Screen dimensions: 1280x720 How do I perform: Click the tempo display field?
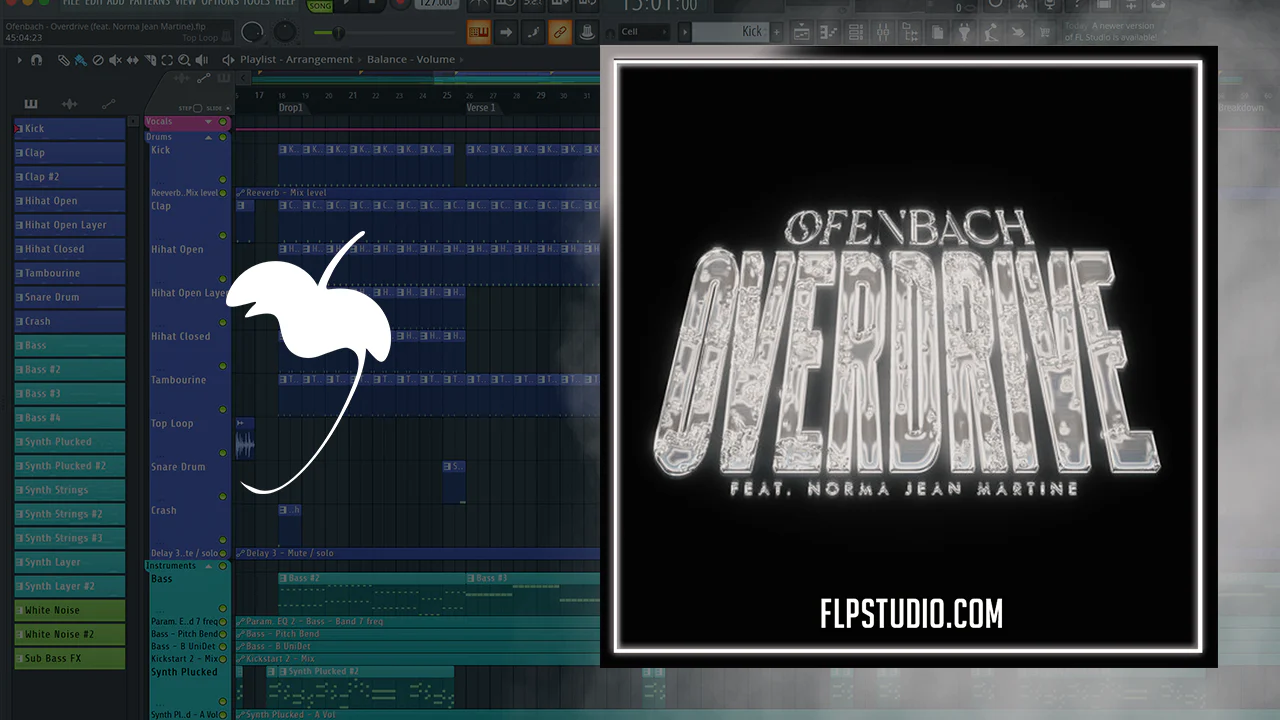438,5
